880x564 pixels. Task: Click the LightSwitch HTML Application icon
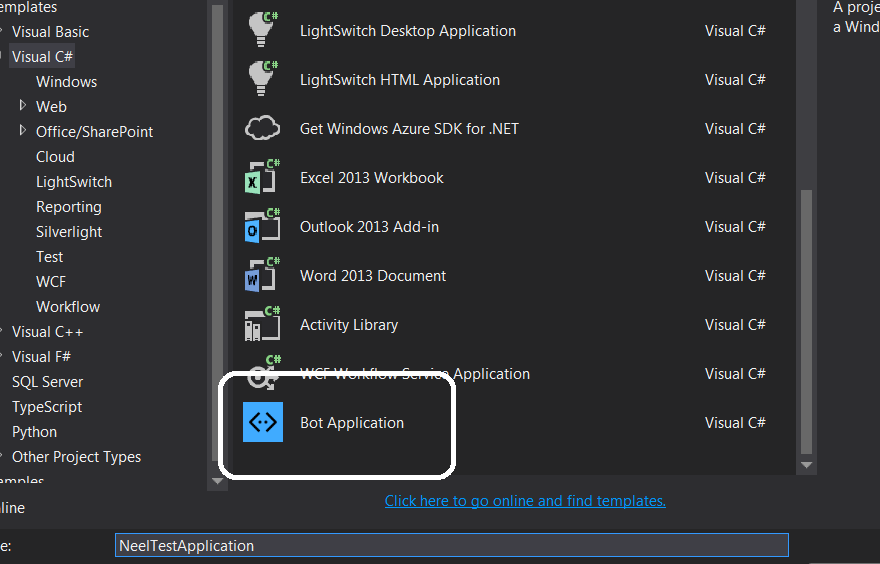pyautogui.click(x=263, y=79)
